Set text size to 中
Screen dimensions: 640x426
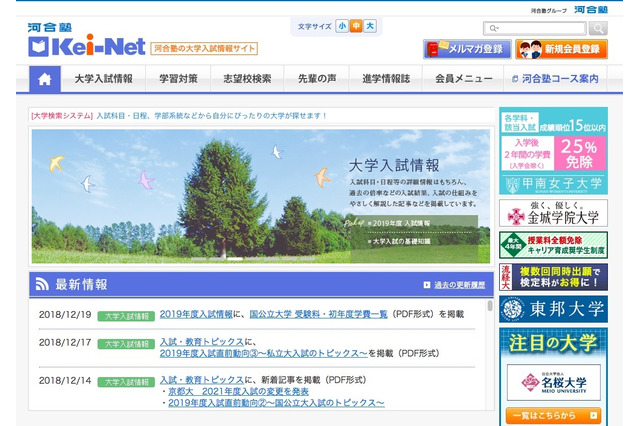coord(356,26)
